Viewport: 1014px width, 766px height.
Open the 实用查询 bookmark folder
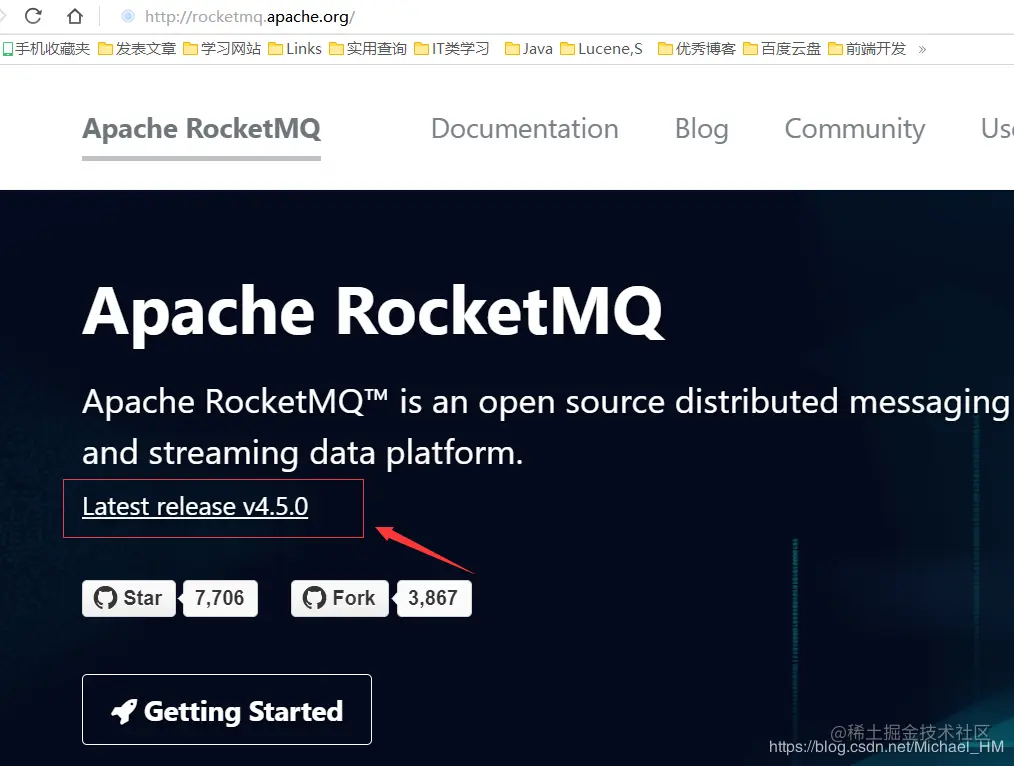click(367, 49)
